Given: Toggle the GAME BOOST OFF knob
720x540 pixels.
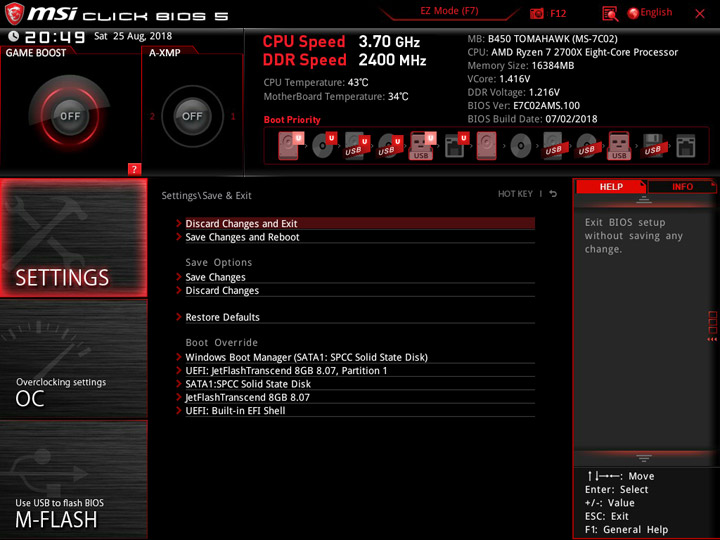Looking at the screenshot, I should click(x=70, y=116).
